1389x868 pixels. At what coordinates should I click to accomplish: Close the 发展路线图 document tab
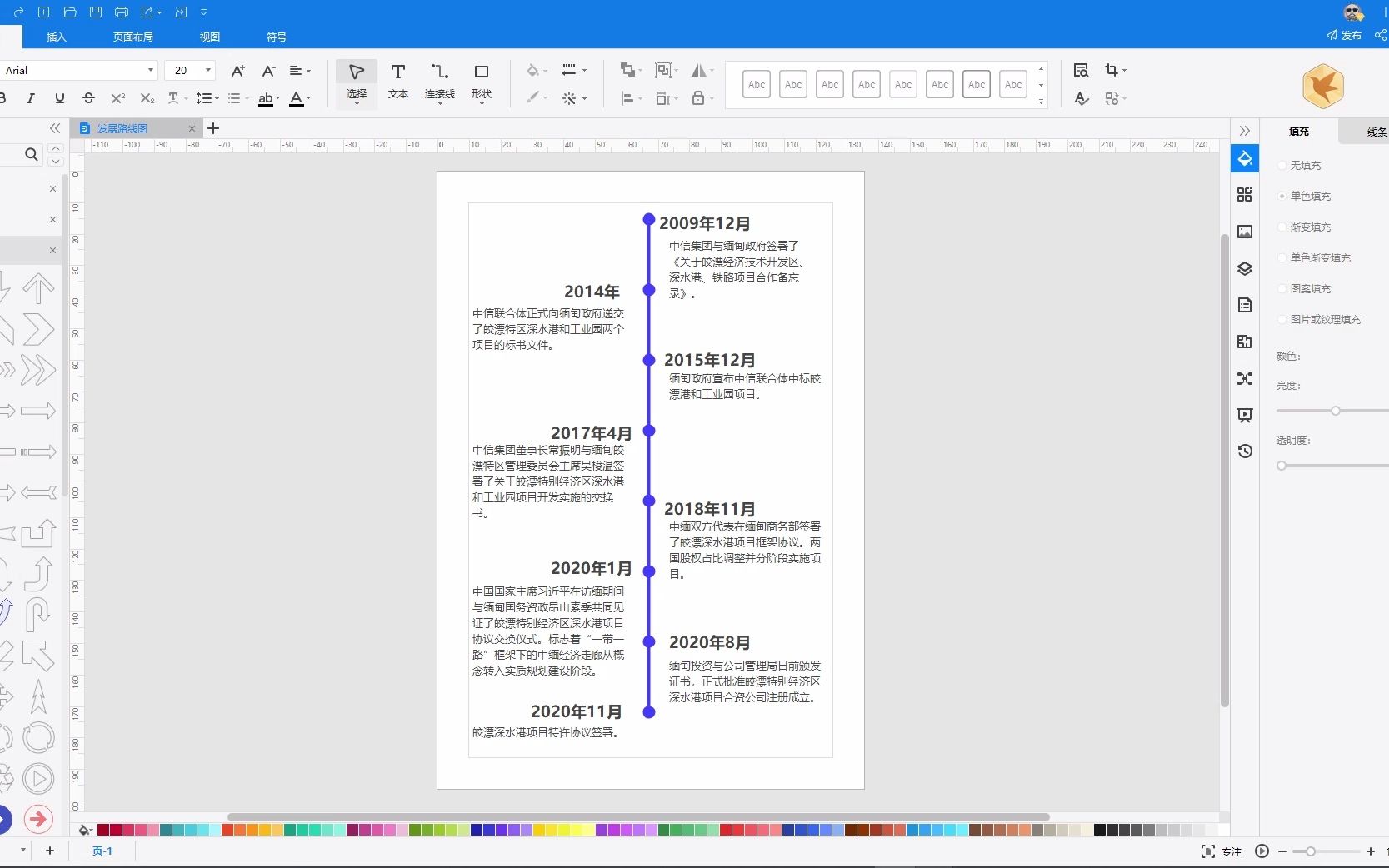click(x=192, y=128)
